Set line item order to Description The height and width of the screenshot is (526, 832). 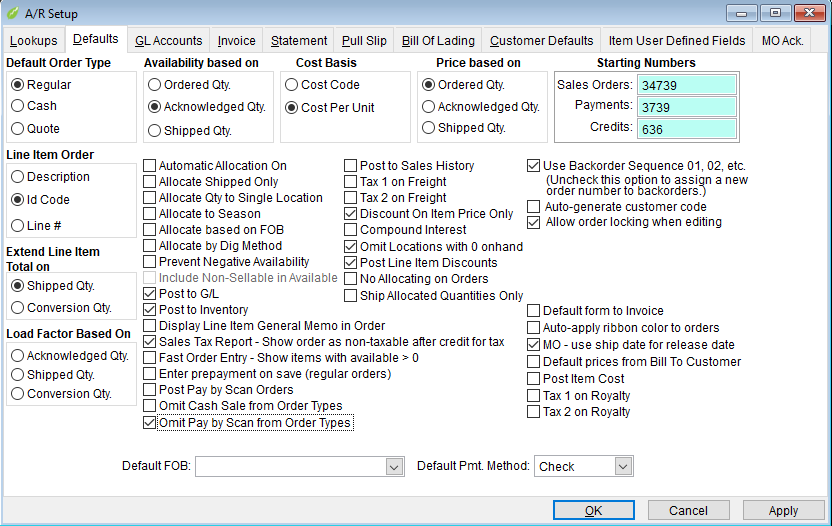point(17,177)
